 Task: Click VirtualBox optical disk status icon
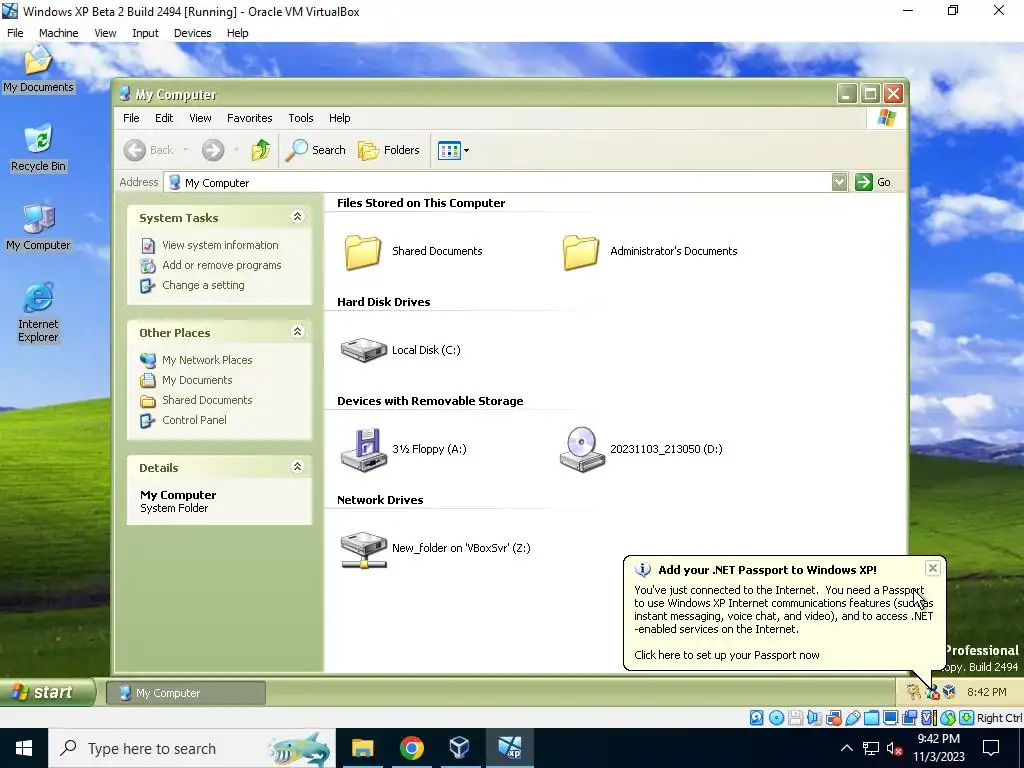[776, 718]
